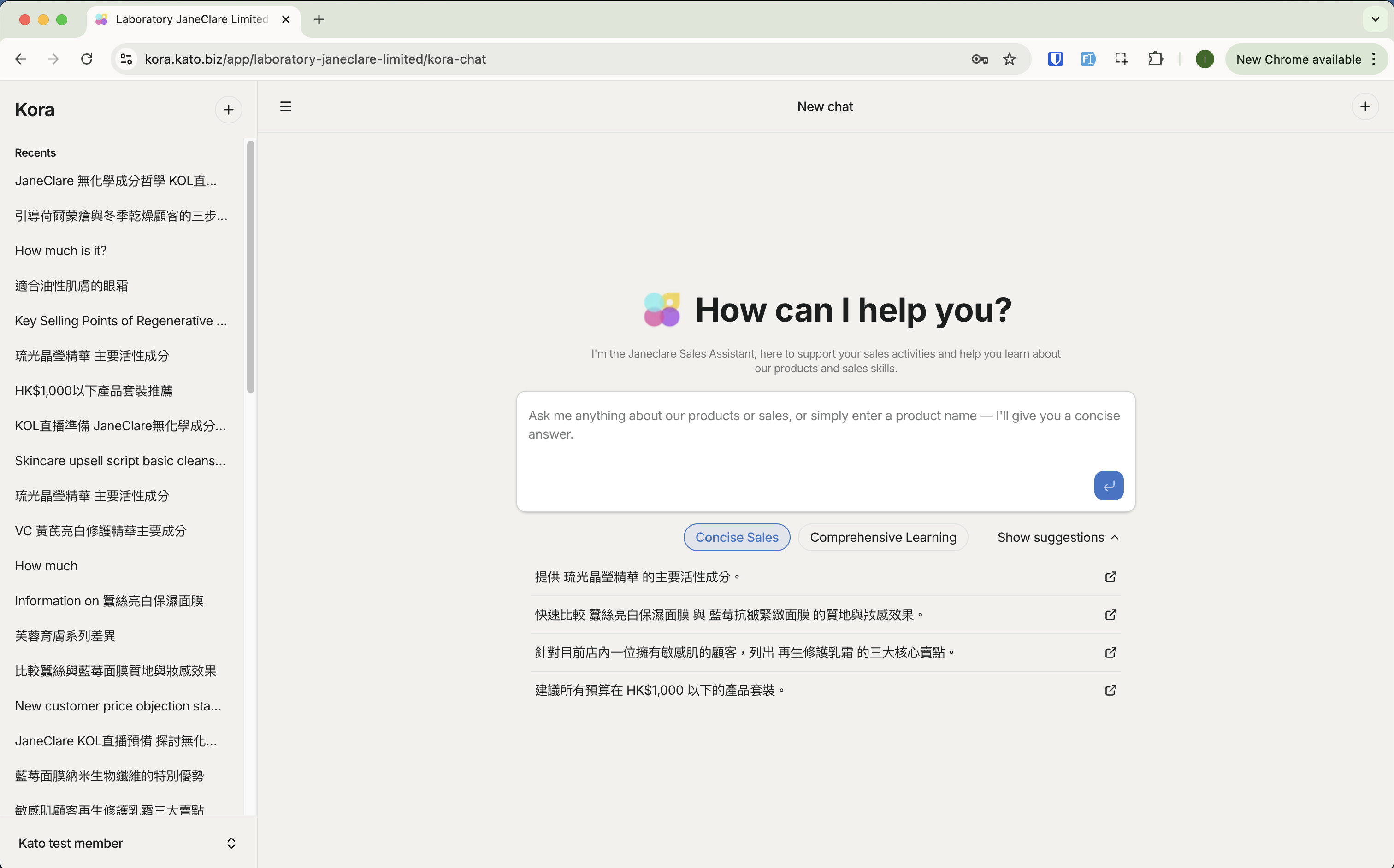Select suggestion comparing 蠶絲亮白保濕面膜 與 藍莓抗皺緊緻面膜

(x=825, y=615)
